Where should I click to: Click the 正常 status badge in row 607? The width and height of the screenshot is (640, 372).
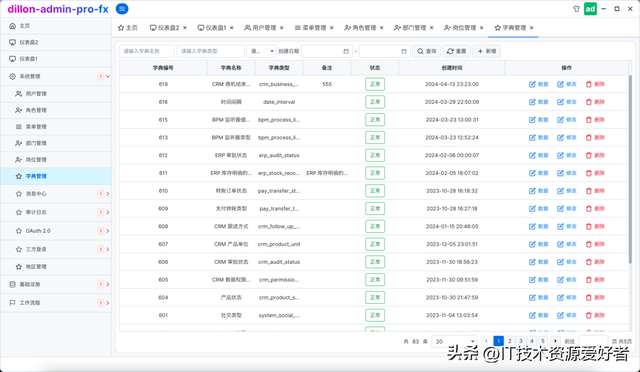tap(375, 244)
